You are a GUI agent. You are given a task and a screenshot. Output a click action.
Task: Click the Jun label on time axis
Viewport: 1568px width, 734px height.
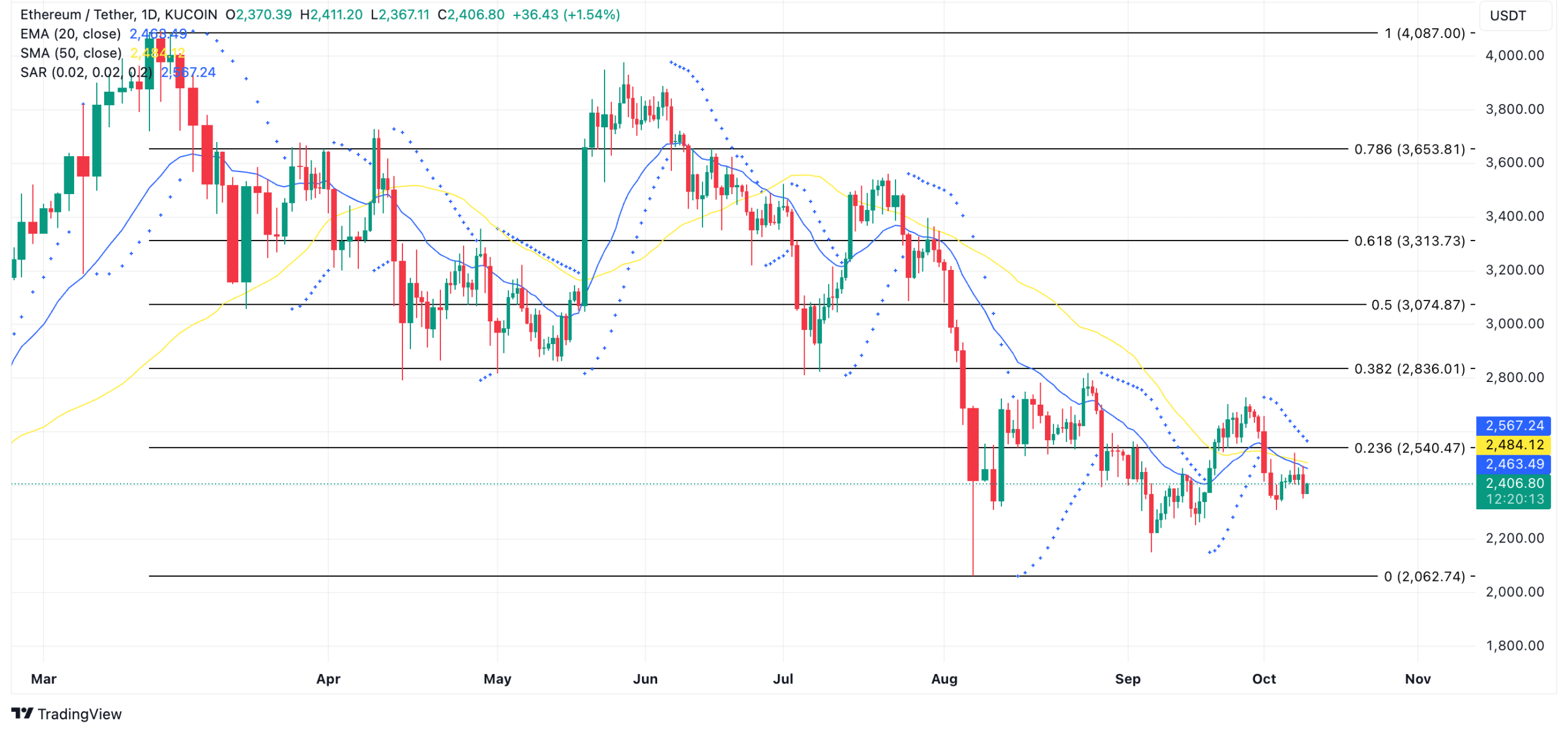646,679
